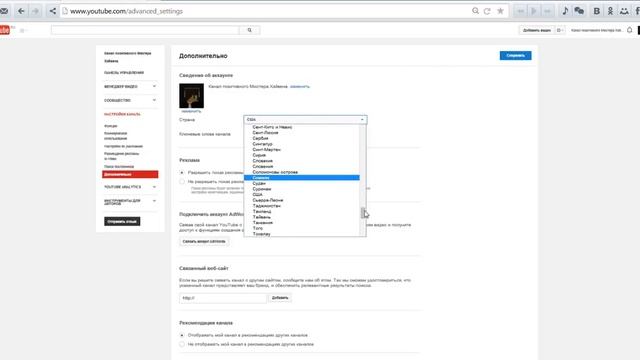The image size is (640, 360).
Task: Open the Страна country combo box
Action: (x=305, y=120)
